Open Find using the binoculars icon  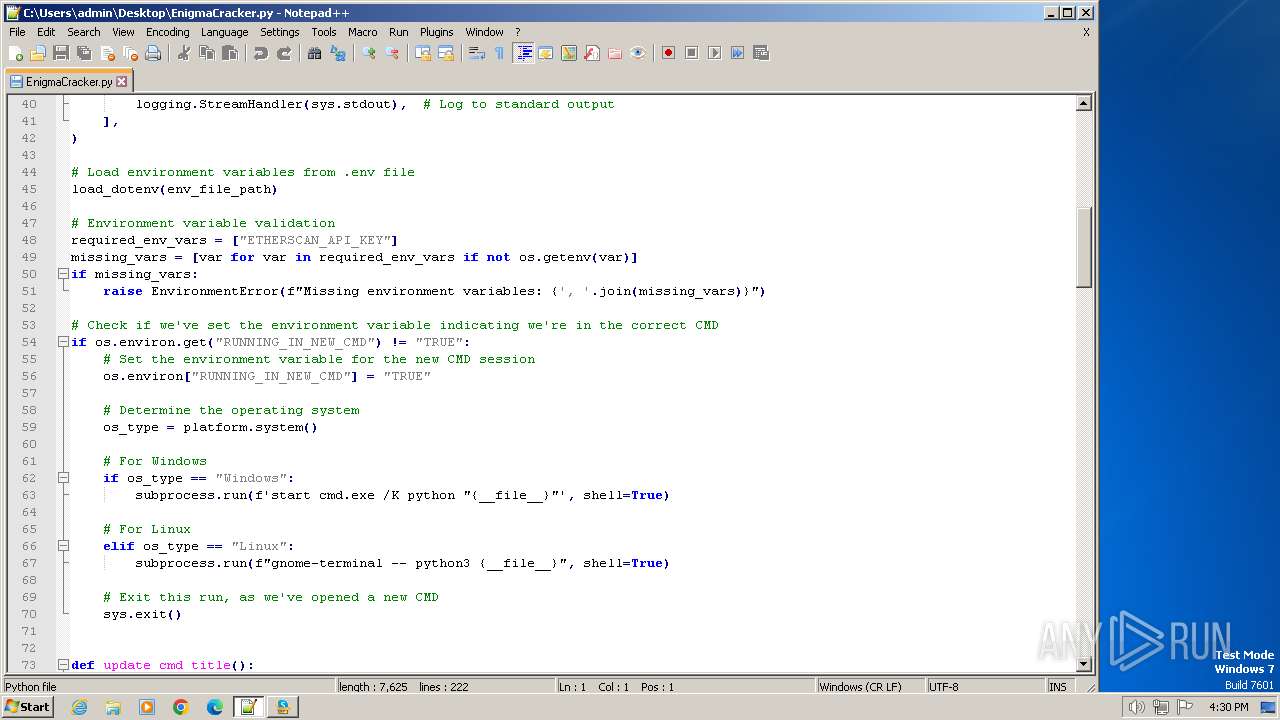coord(315,53)
